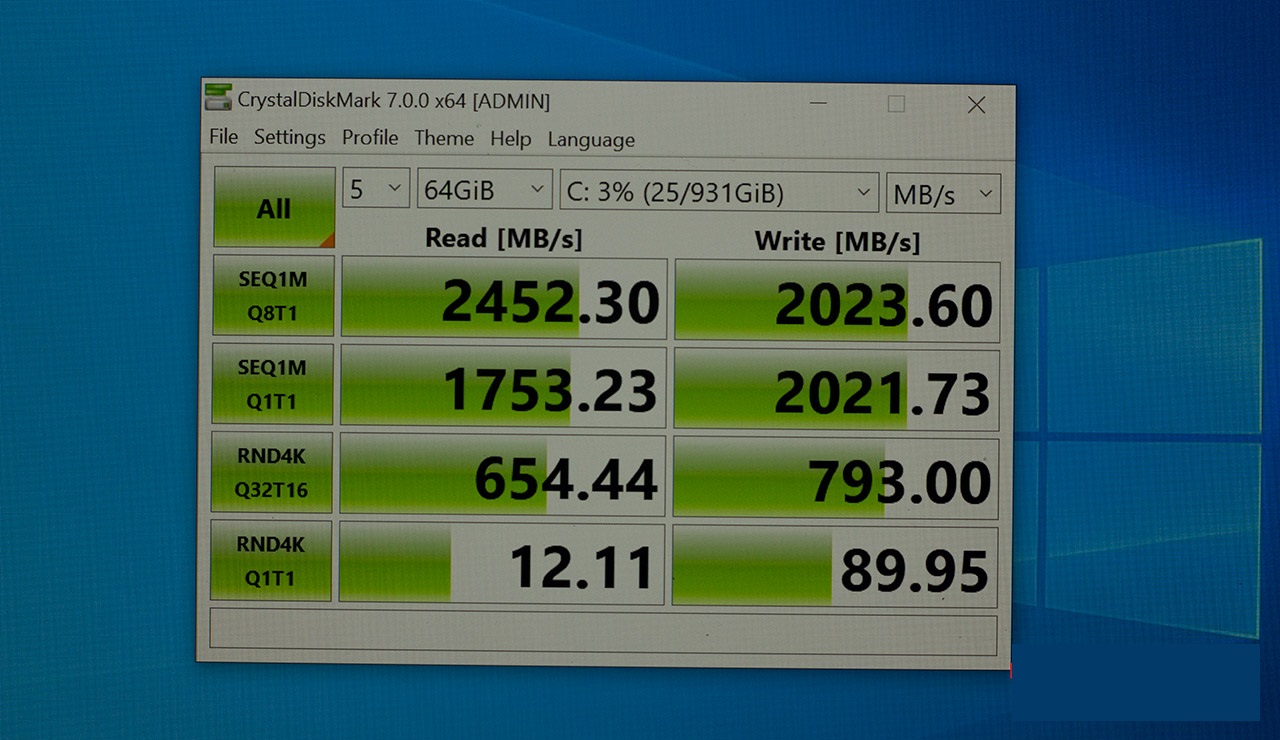Open the Settings menu

(290, 137)
